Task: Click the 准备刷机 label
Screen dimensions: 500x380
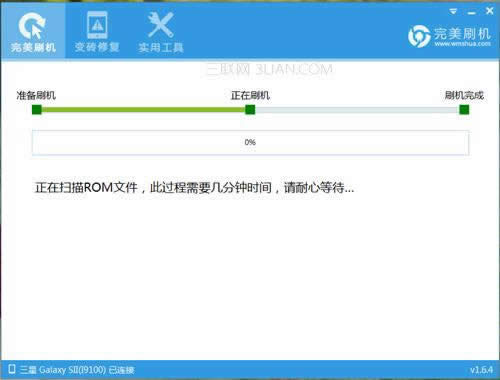Action: (x=36, y=95)
